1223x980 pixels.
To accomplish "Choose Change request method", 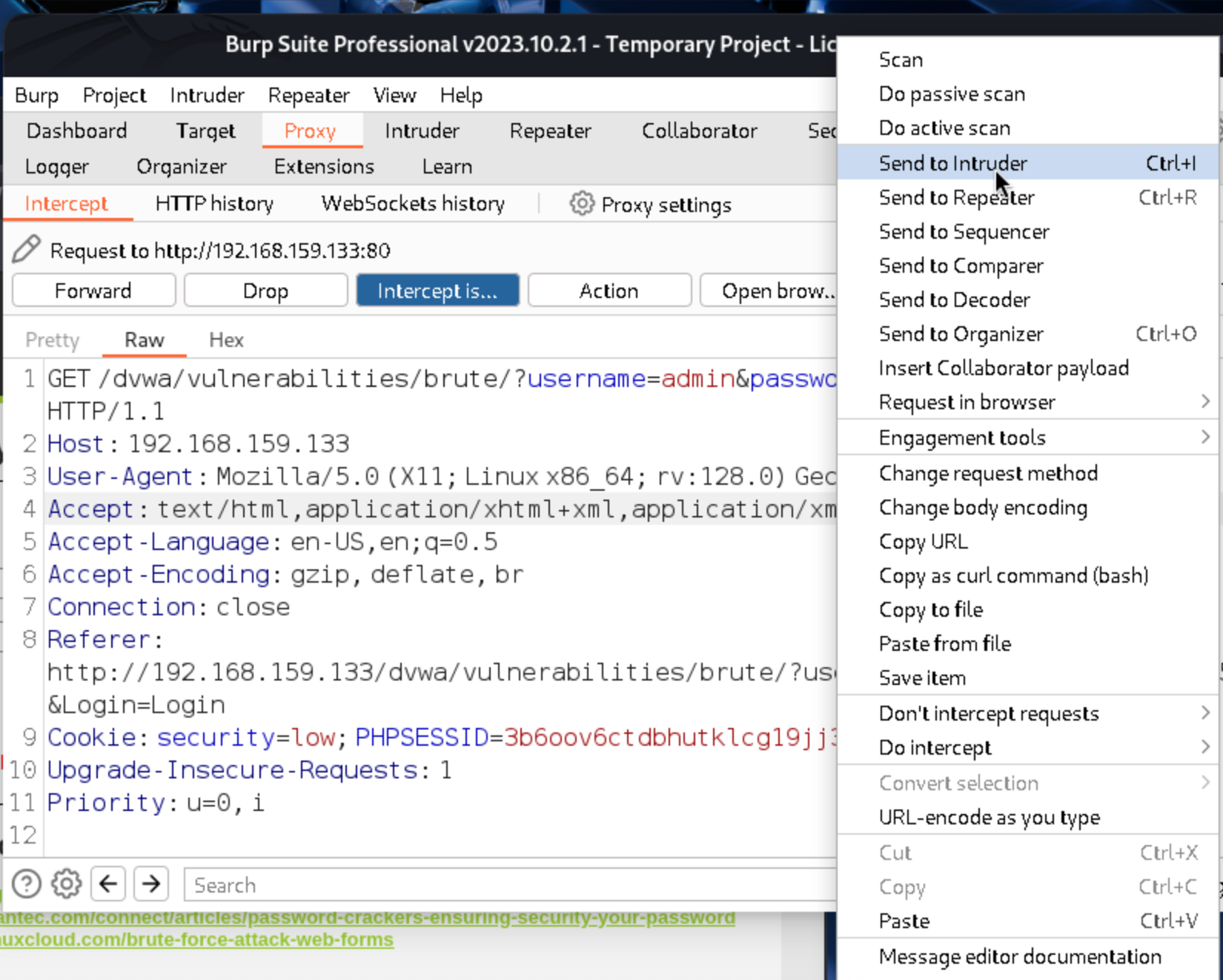I will point(1029,473).
